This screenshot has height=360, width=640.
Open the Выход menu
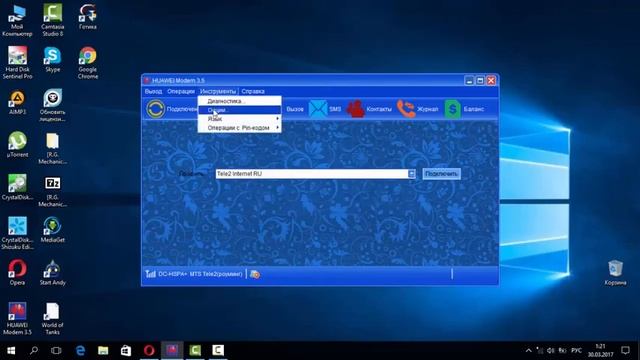(153, 91)
